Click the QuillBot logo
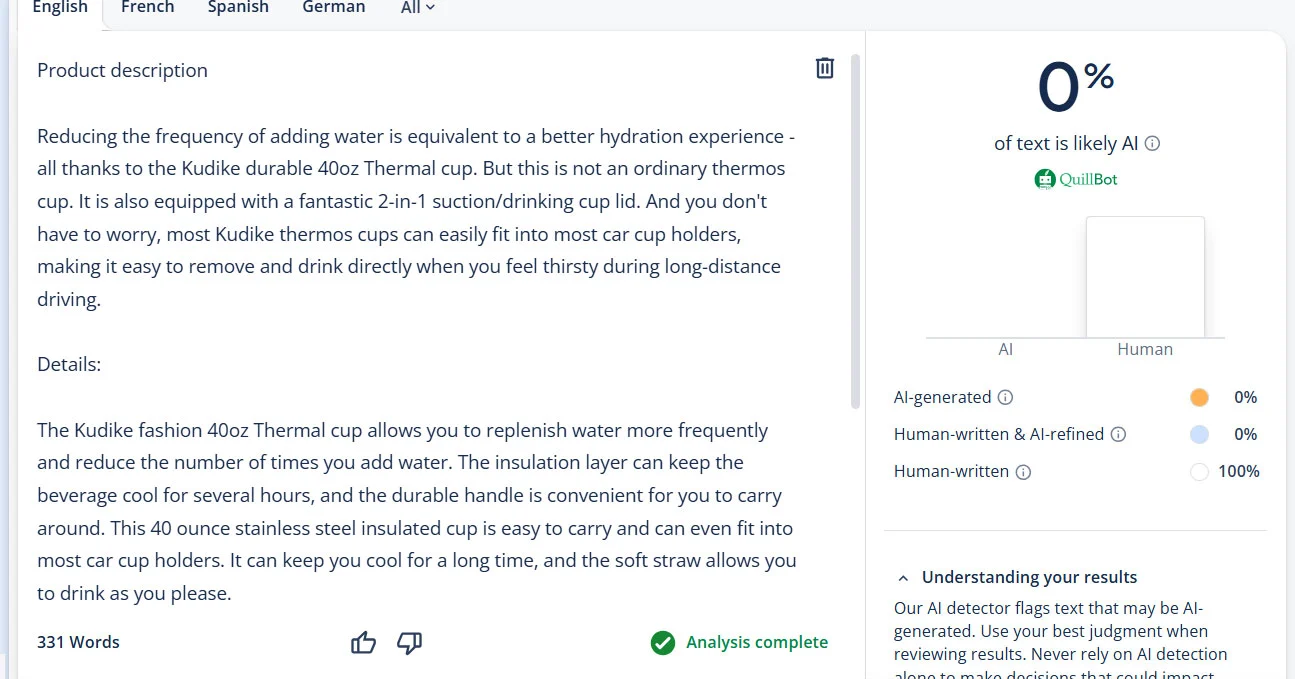The width and height of the screenshot is (1295, 679). point(1076,180)
